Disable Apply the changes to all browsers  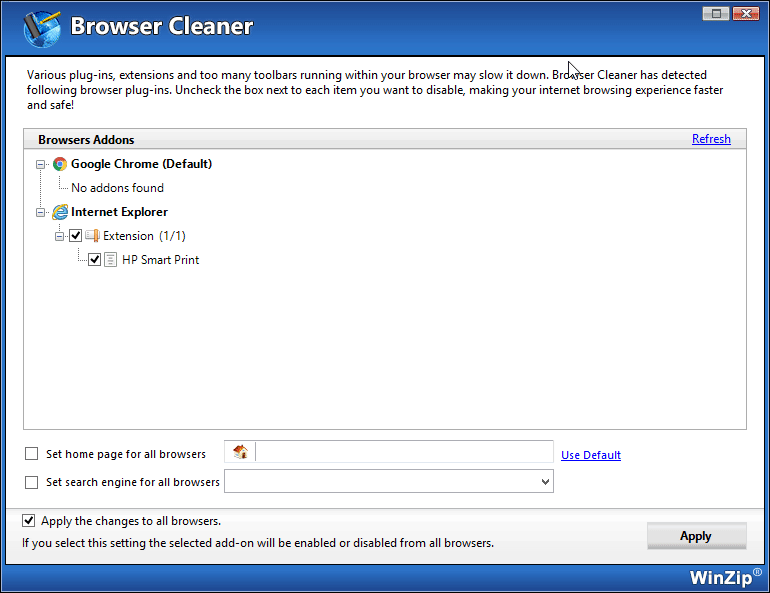[28, 521]
